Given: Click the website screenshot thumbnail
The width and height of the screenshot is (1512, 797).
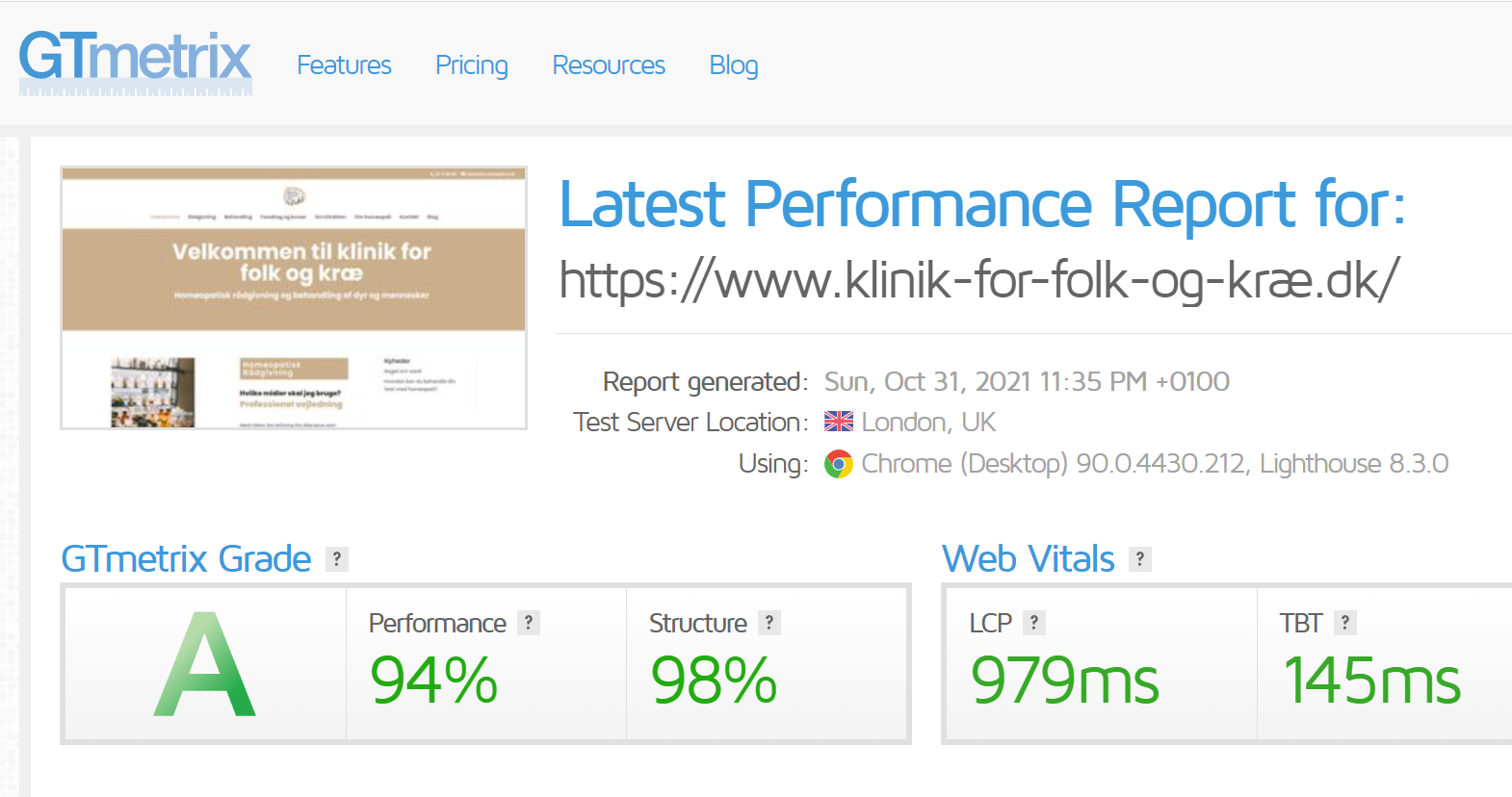Looking at the screenshot, I should click(x=294, y=297).
